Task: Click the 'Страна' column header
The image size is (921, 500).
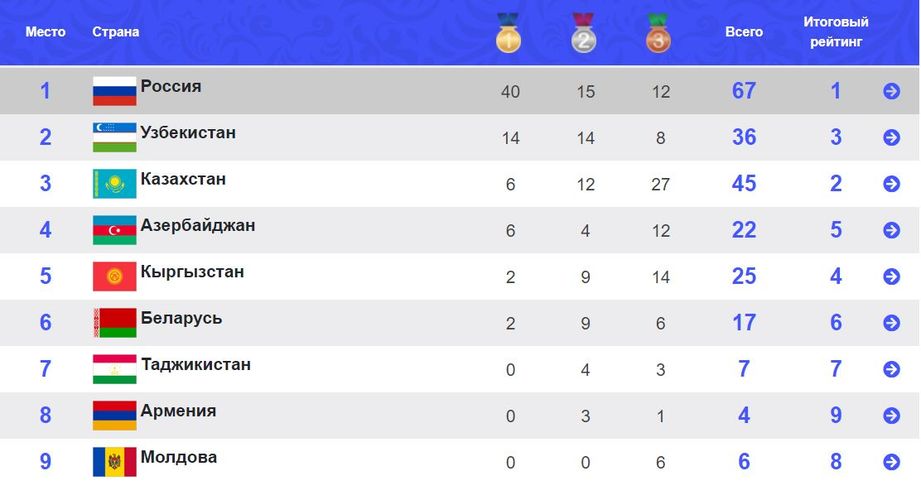Action: 116,32
